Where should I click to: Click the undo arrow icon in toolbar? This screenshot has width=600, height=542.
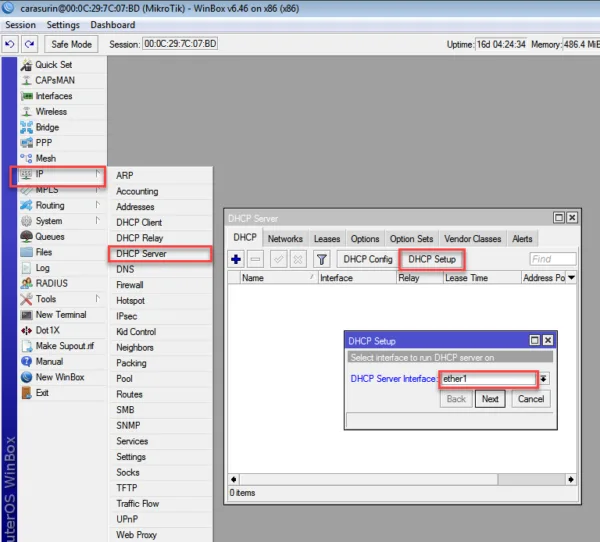(x=10, y=44)
